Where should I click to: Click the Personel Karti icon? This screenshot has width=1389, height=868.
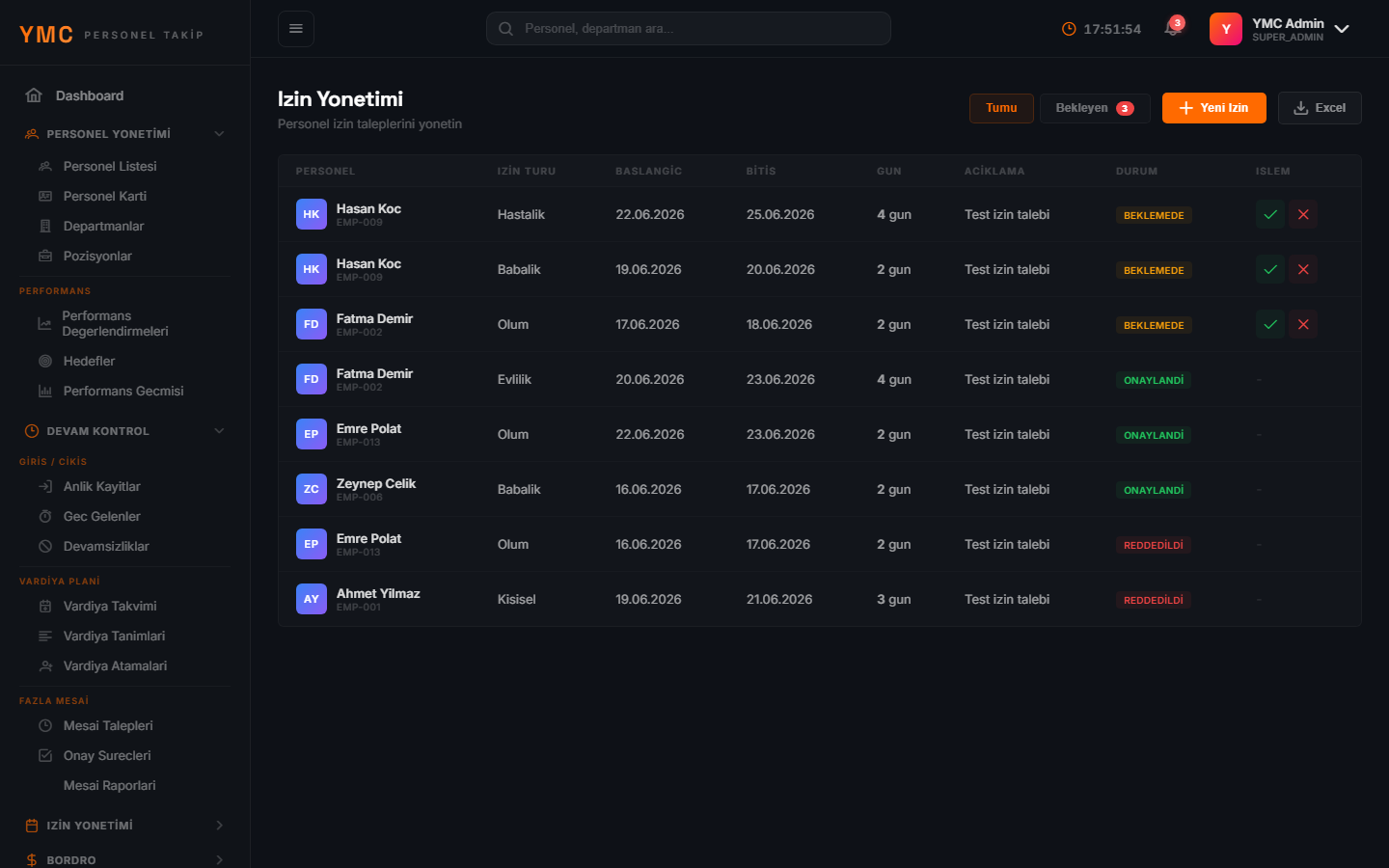pos(45,196)
